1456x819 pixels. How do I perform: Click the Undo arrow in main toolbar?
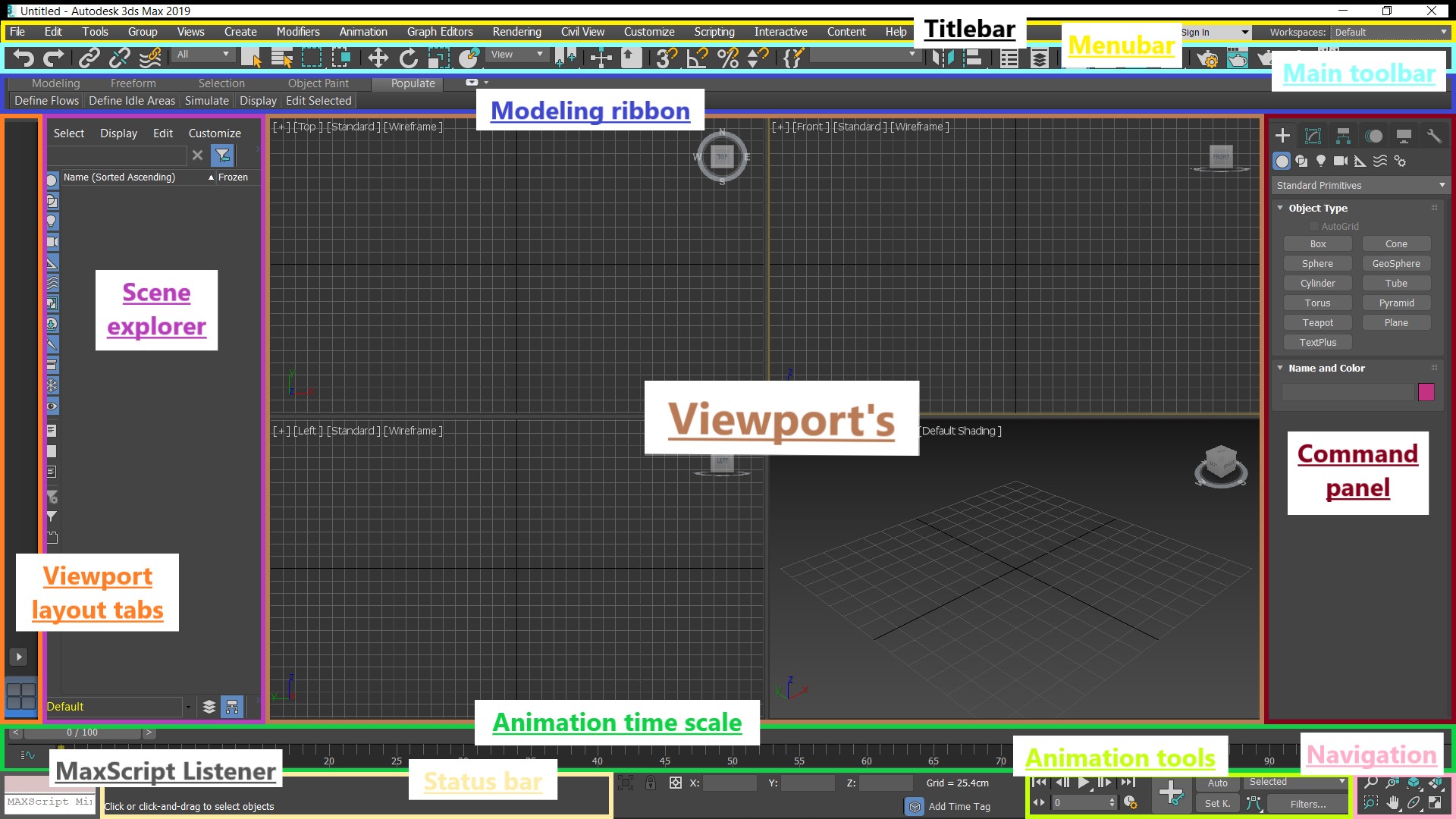coord(24,58)
